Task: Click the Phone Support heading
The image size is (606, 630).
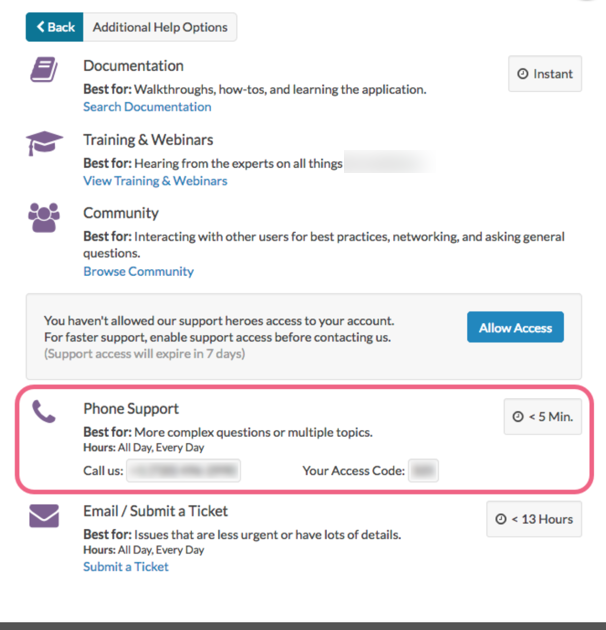Action: (x=131, y=409)
